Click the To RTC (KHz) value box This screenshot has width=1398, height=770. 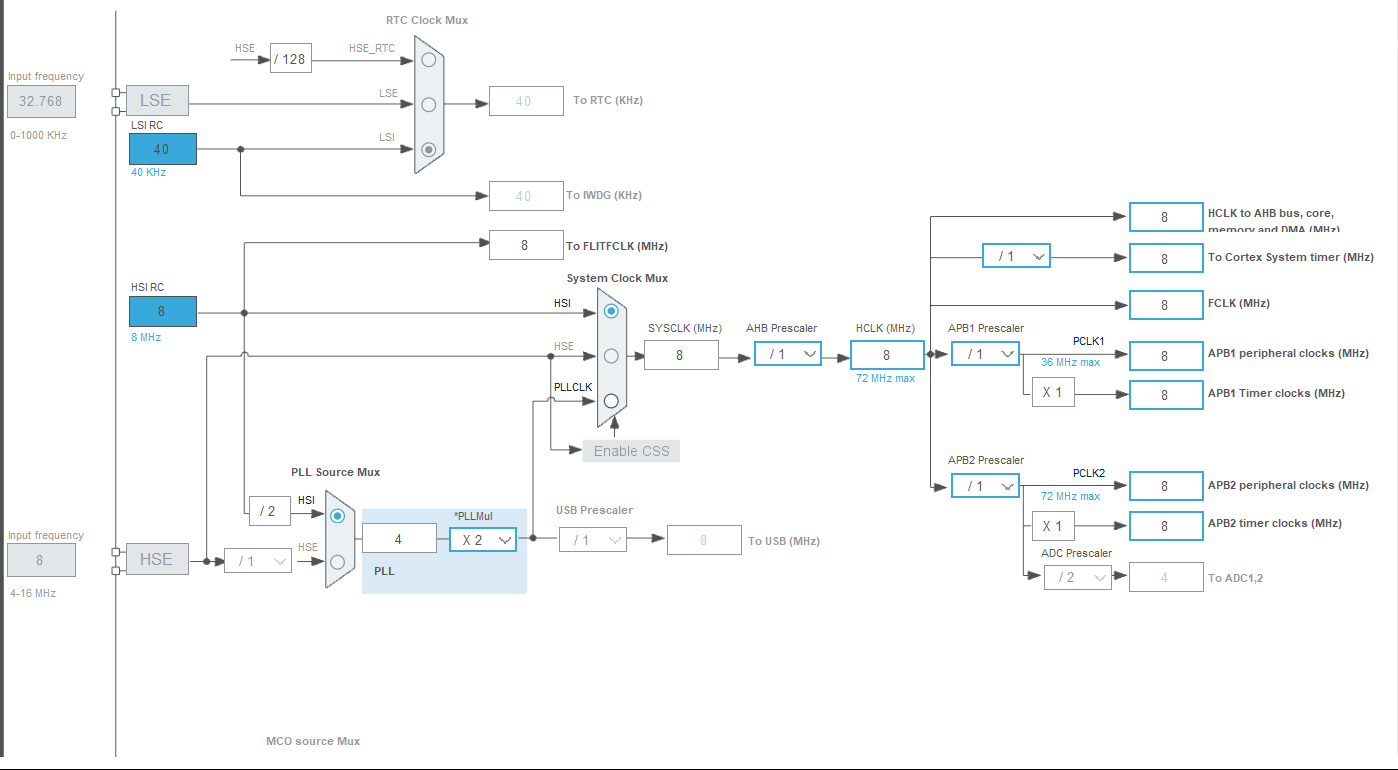tap(526, 101)
